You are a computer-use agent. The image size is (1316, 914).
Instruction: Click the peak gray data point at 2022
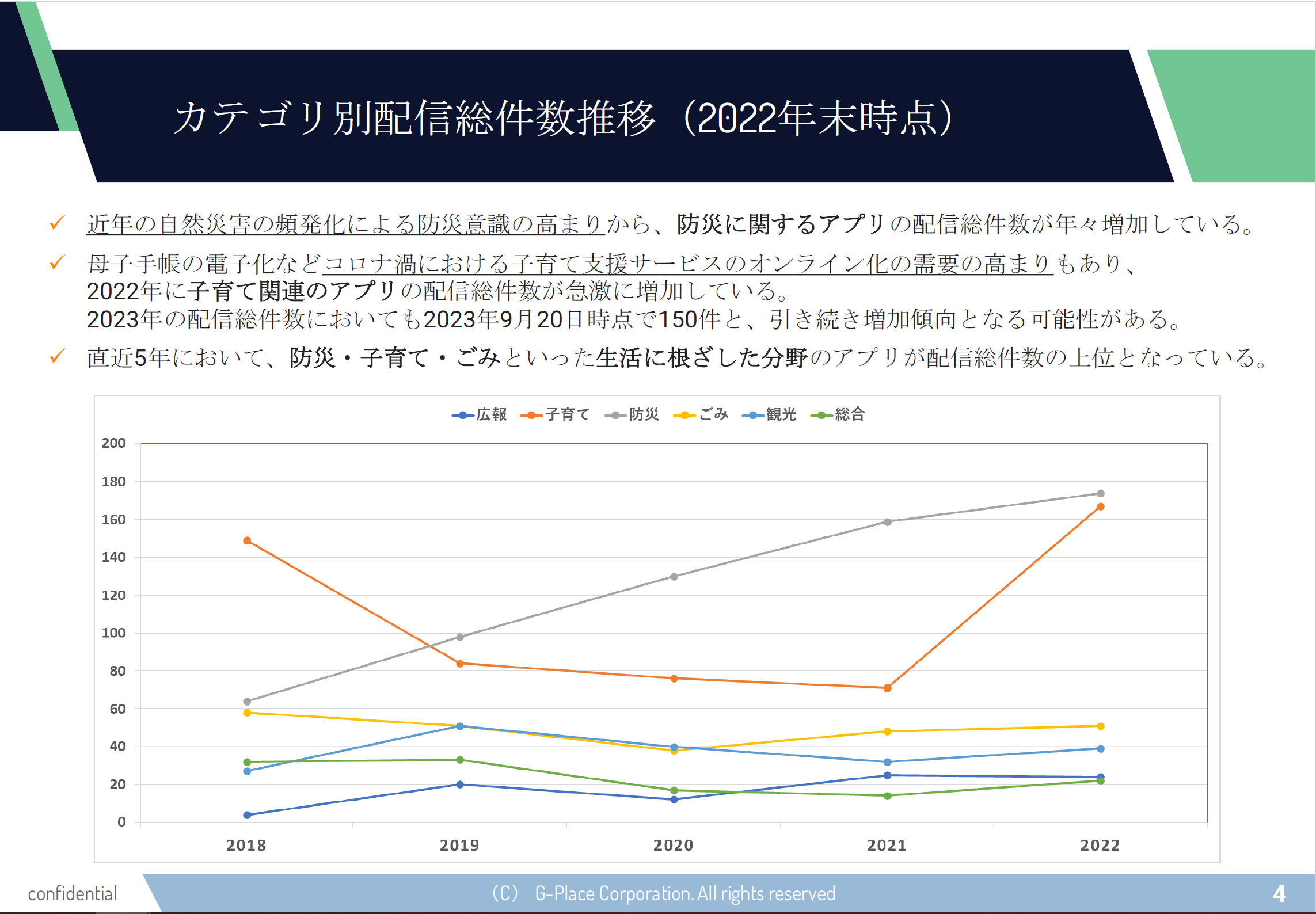click(1101, 493)
